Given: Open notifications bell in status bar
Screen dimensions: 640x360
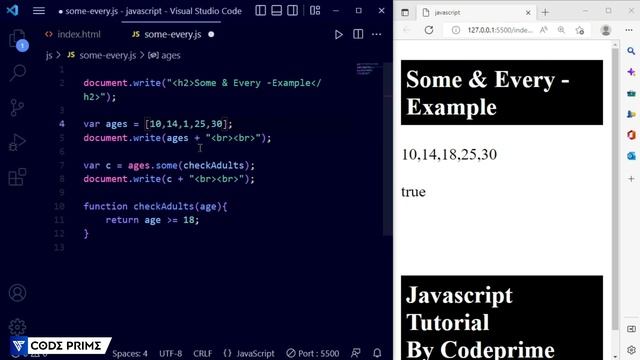Looking at the screenshot, I should tap(377, 353).
